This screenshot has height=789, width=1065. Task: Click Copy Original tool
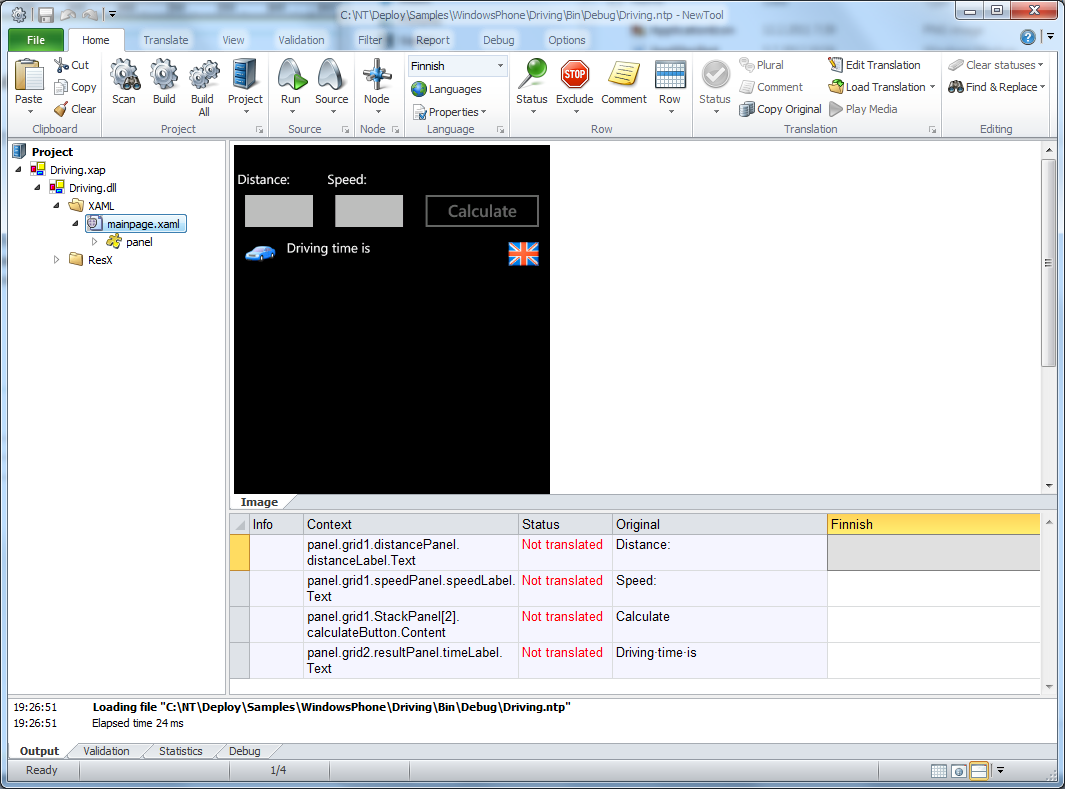(780, 109)
